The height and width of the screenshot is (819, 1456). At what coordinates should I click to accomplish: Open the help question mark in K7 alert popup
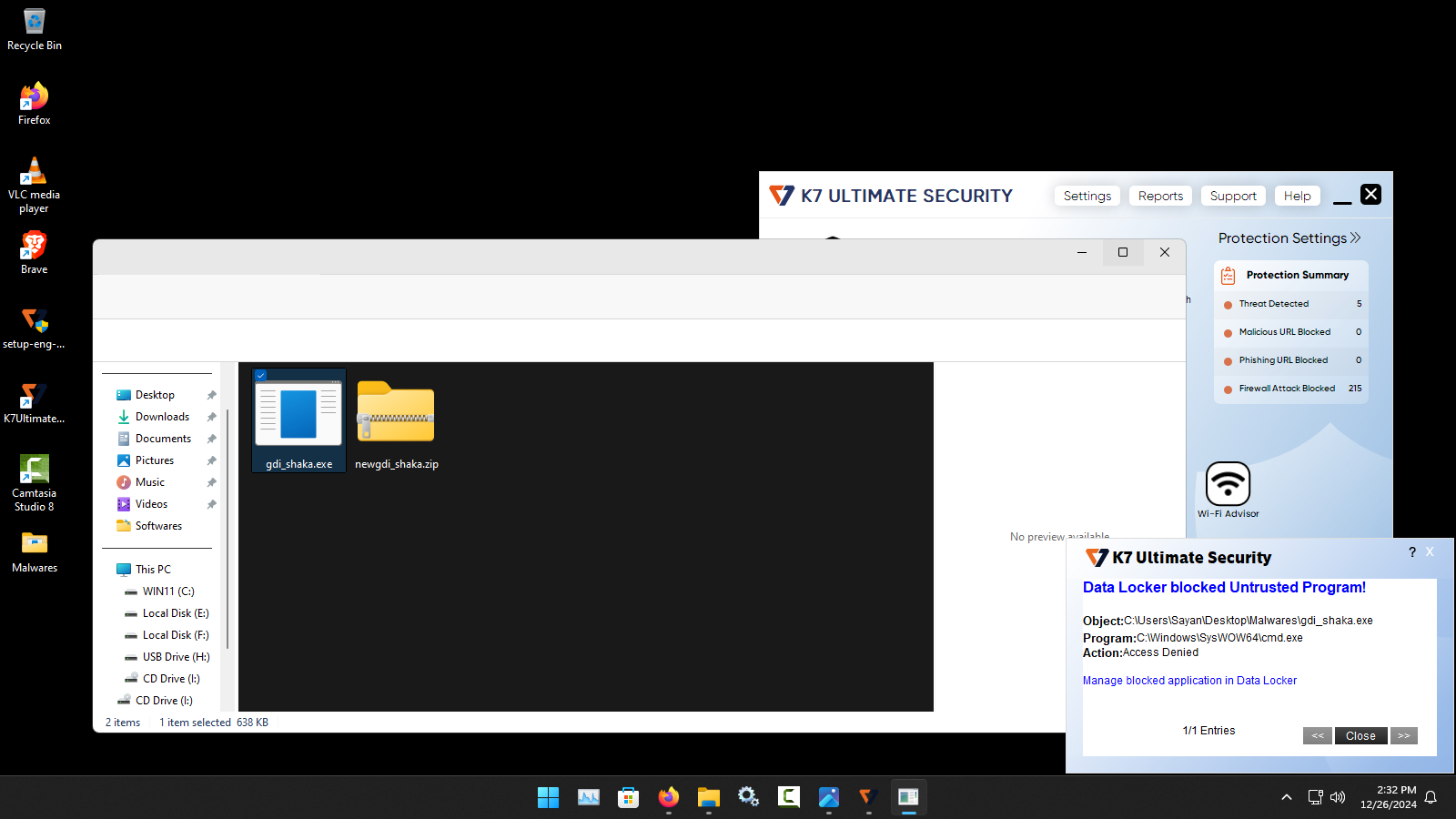(1412, 552)
